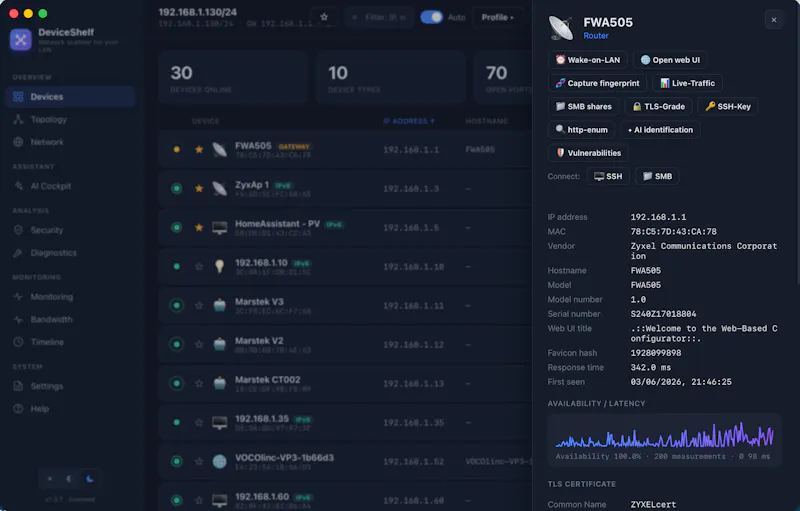Viewport: 800px width, 511px height.
Task: Click the SSH-Key button
Action: (x=728, y=107)
